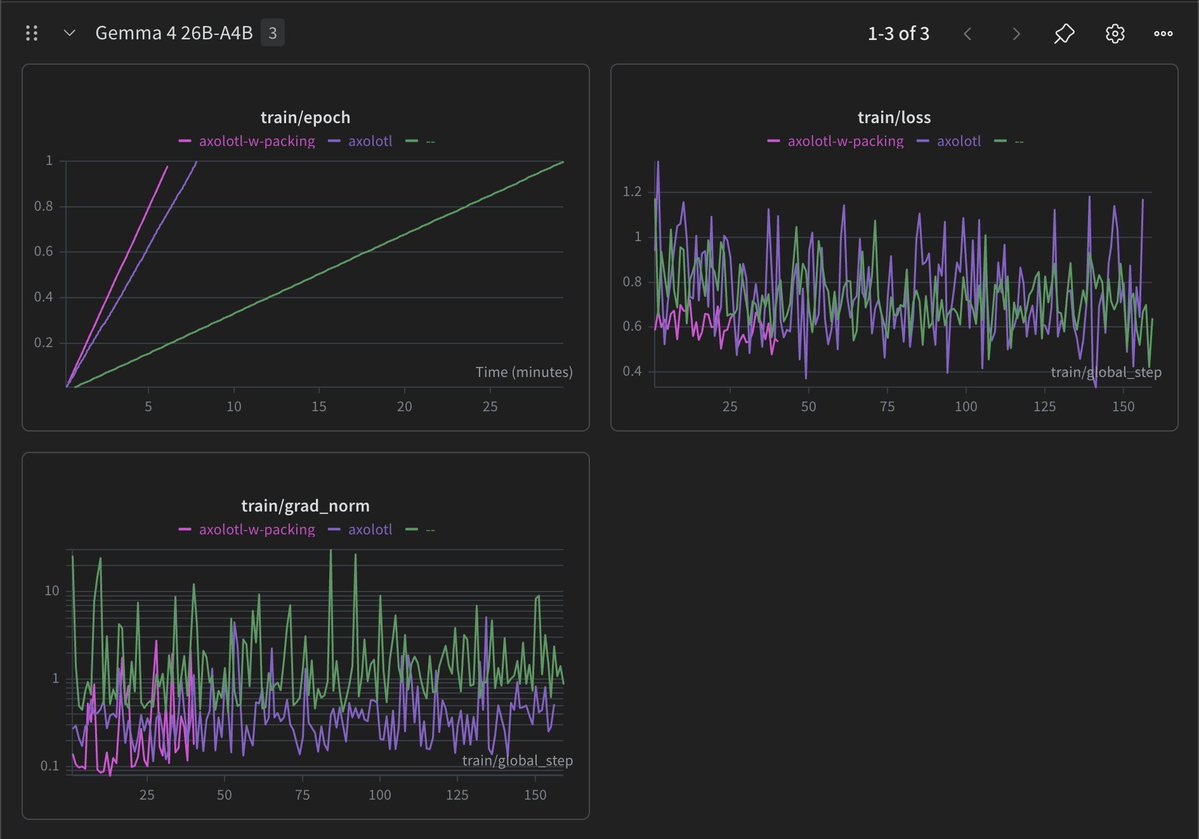Click the Gemma 4 26B-A4B section title

pos(173,33)
